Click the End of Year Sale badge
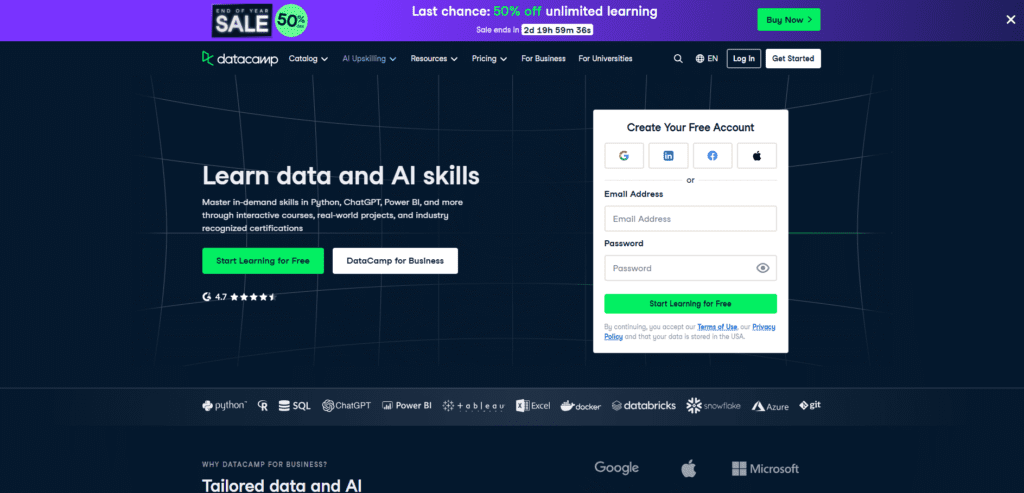Image resolution: width=1024 pixels, height=493 pixels. [259, 20]
